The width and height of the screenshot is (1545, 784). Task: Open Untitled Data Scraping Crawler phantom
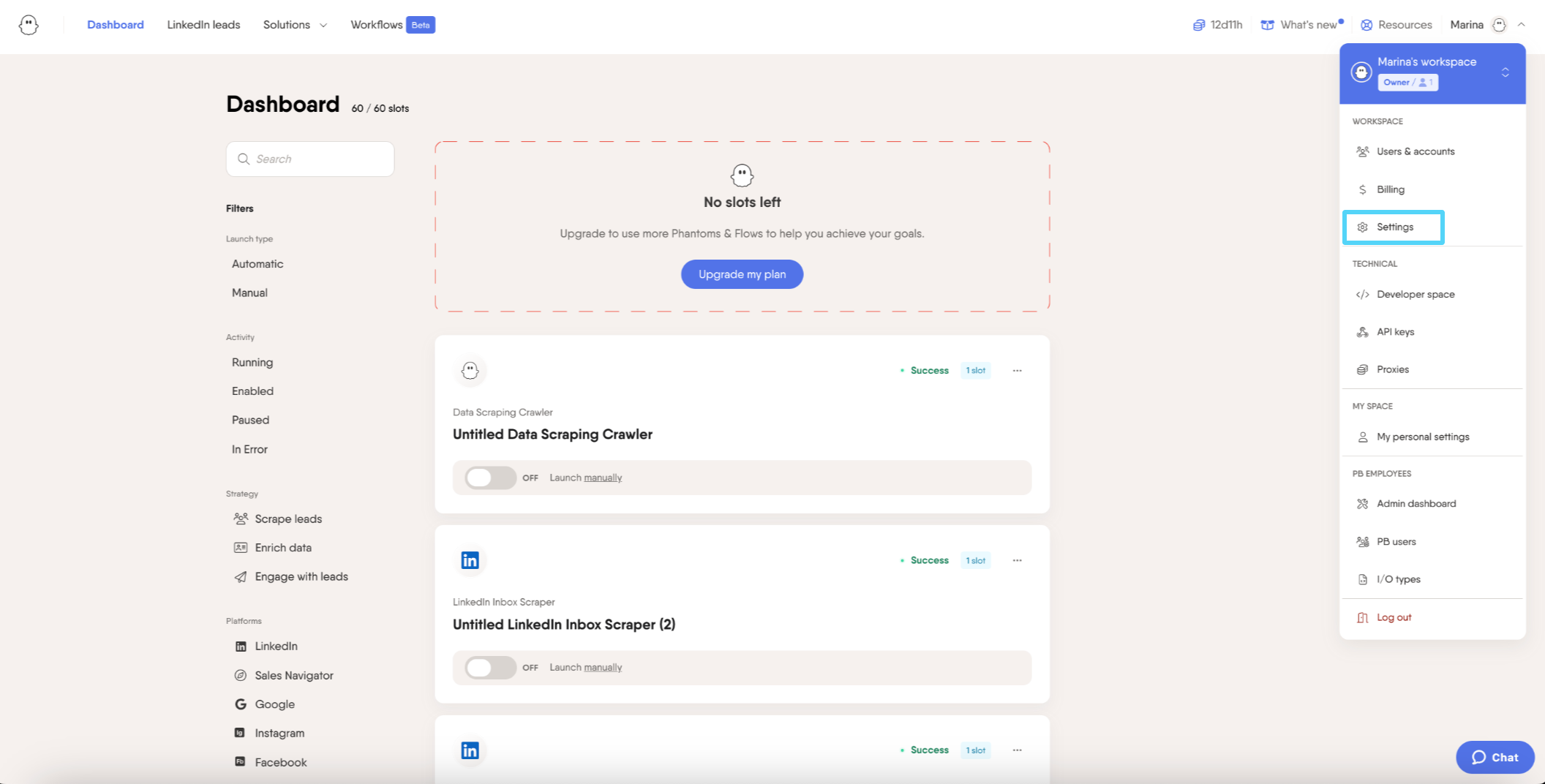(552, 434)
